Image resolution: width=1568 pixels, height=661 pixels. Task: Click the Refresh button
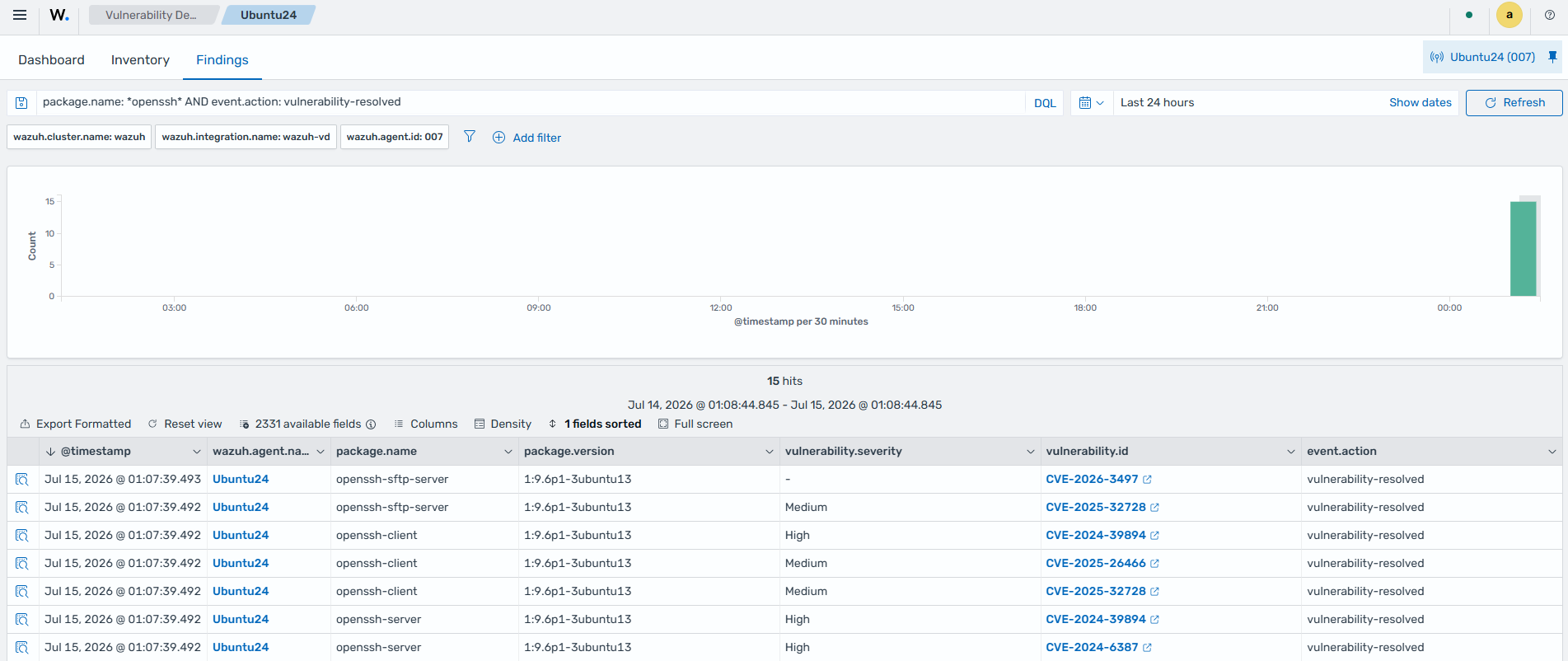1514,103
